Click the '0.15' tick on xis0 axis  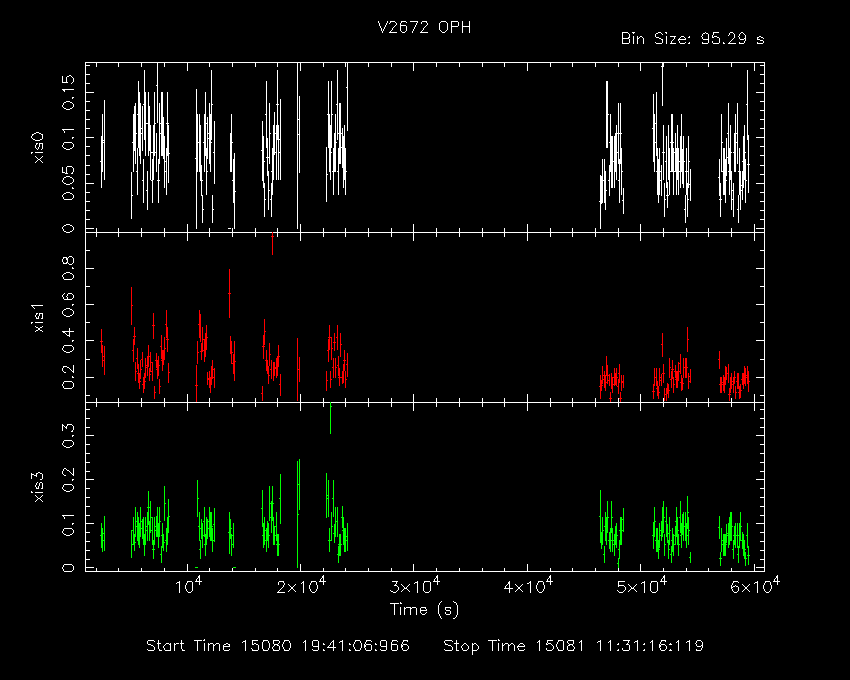[68, 92]
